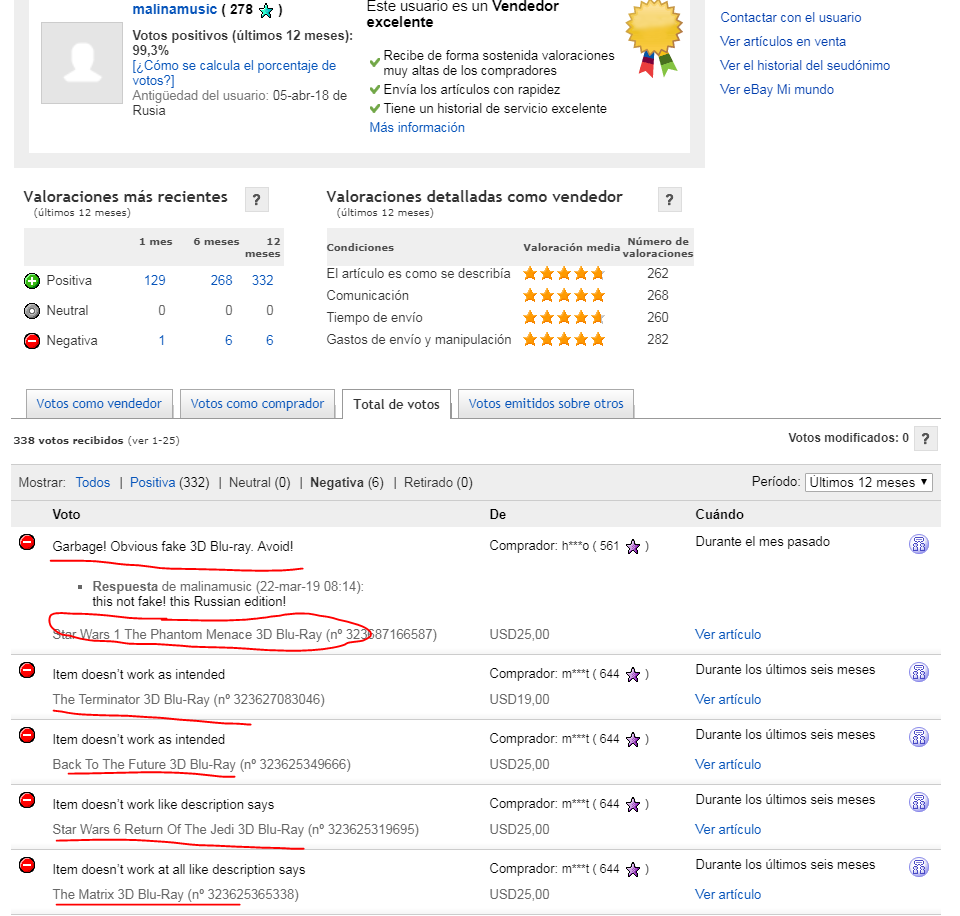Open help for Valoraciones más recientes

click(257, 200)
